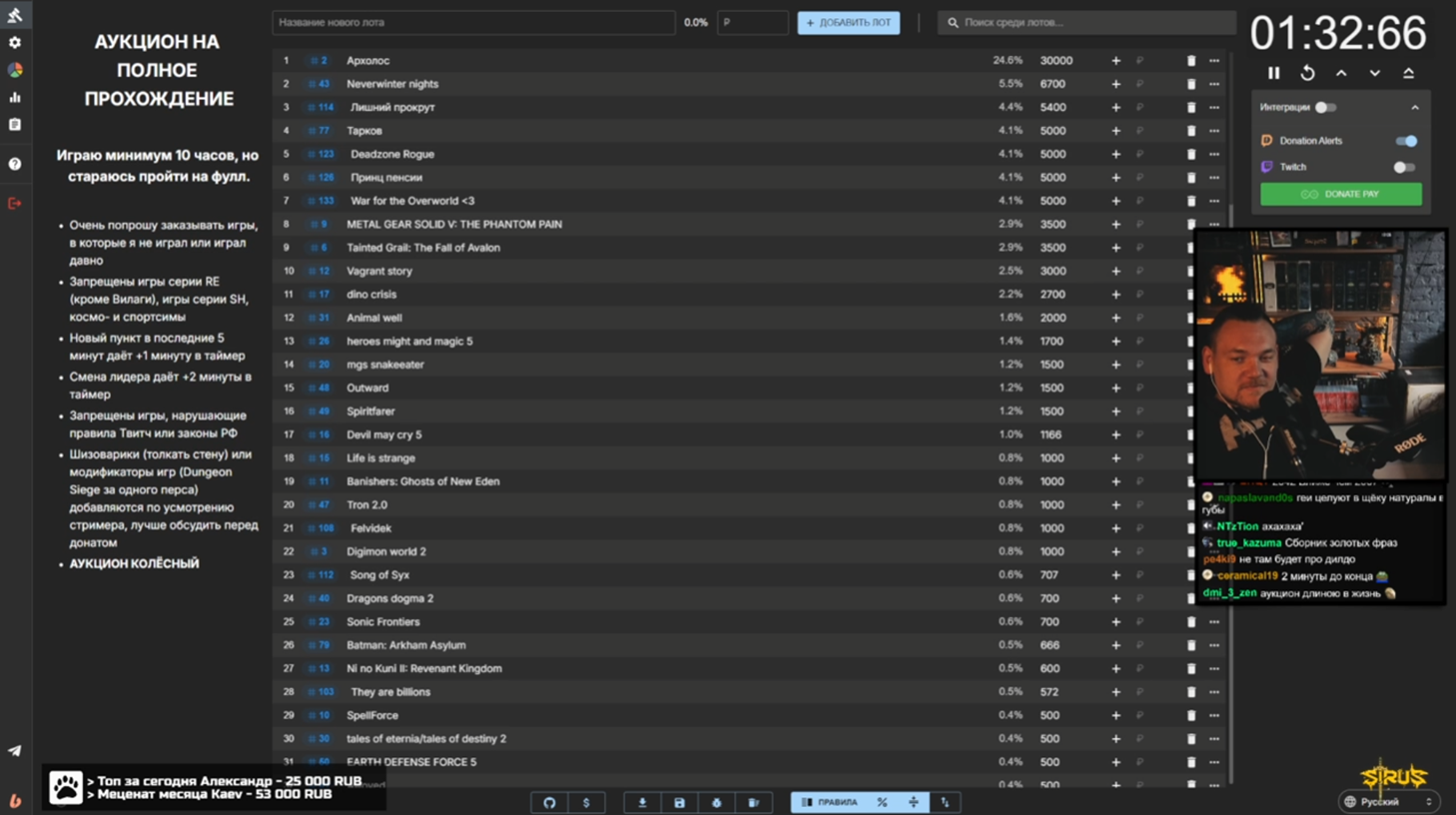
Task: Reset the timer with the circular arrow
Action: (1307, 73)
